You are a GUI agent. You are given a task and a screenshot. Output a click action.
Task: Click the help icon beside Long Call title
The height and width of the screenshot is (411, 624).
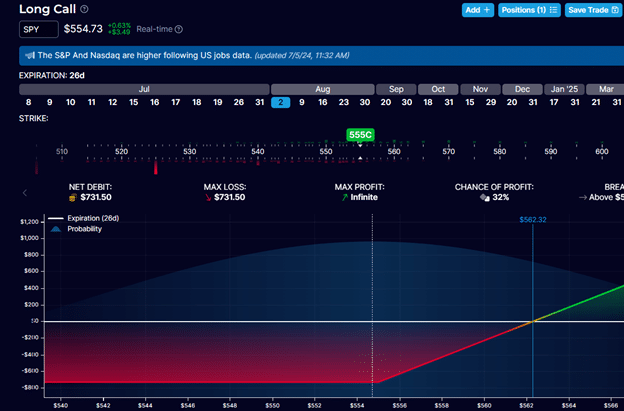click(x=83, y=9)
